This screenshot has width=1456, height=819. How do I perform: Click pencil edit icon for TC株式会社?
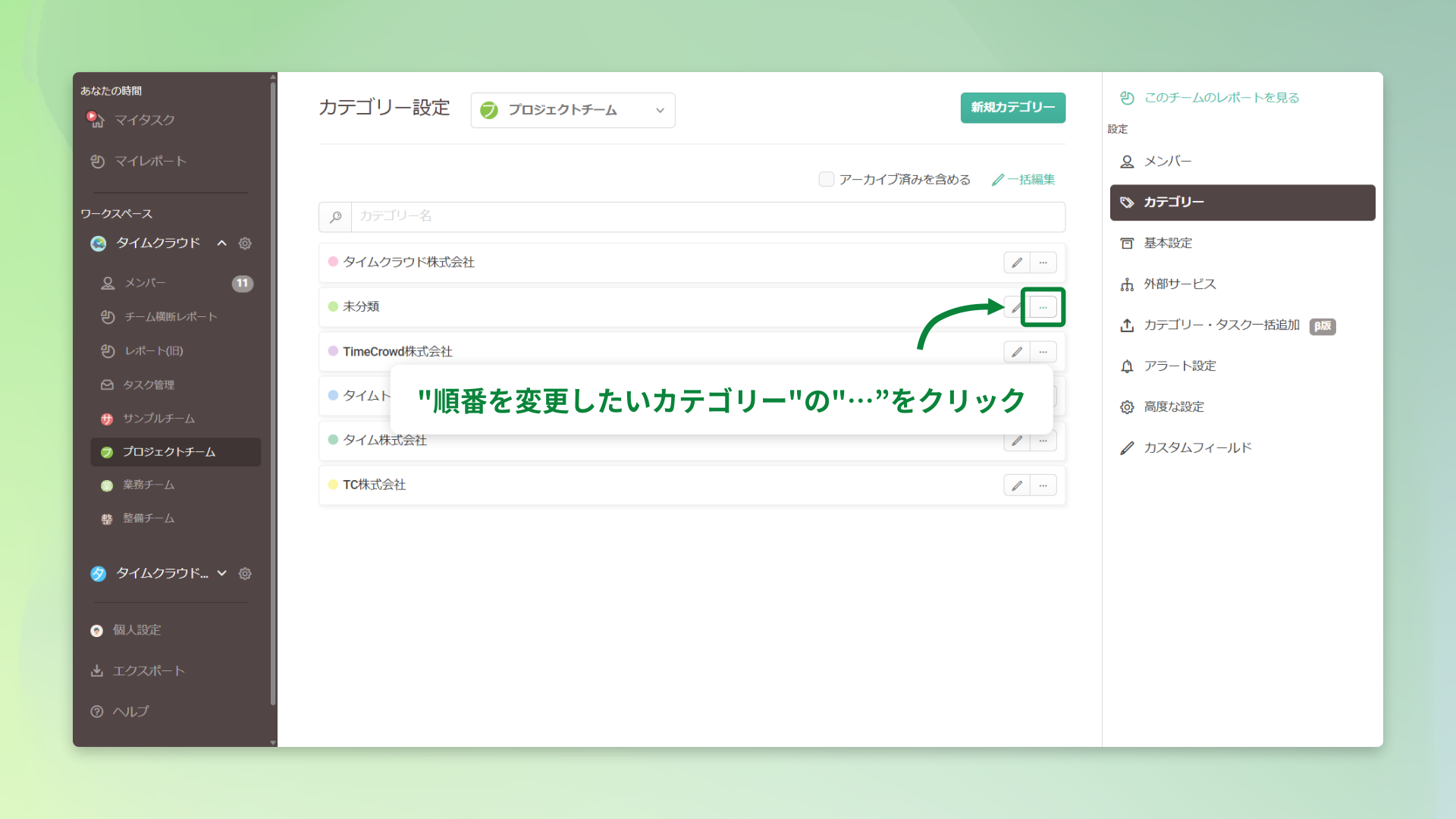[x=1017, y=485]
